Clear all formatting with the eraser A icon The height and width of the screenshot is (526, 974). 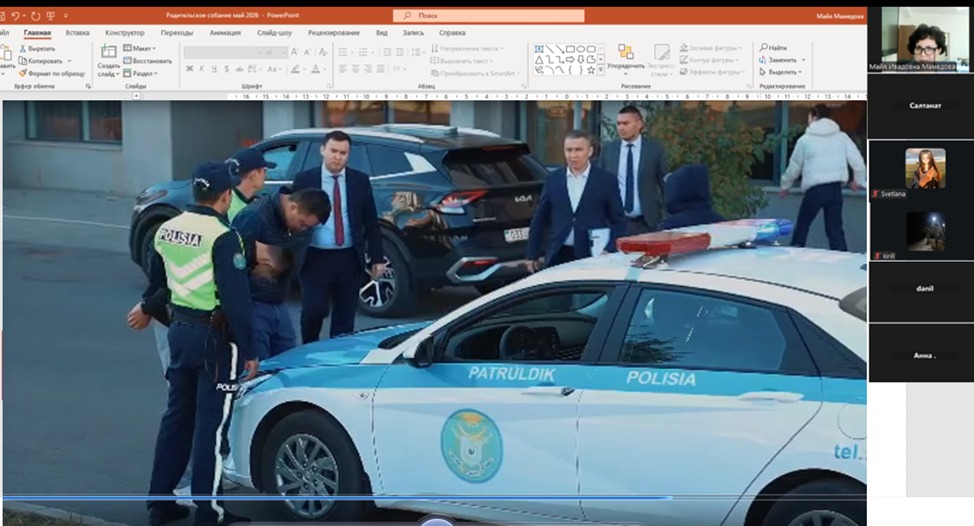point(322,53)
